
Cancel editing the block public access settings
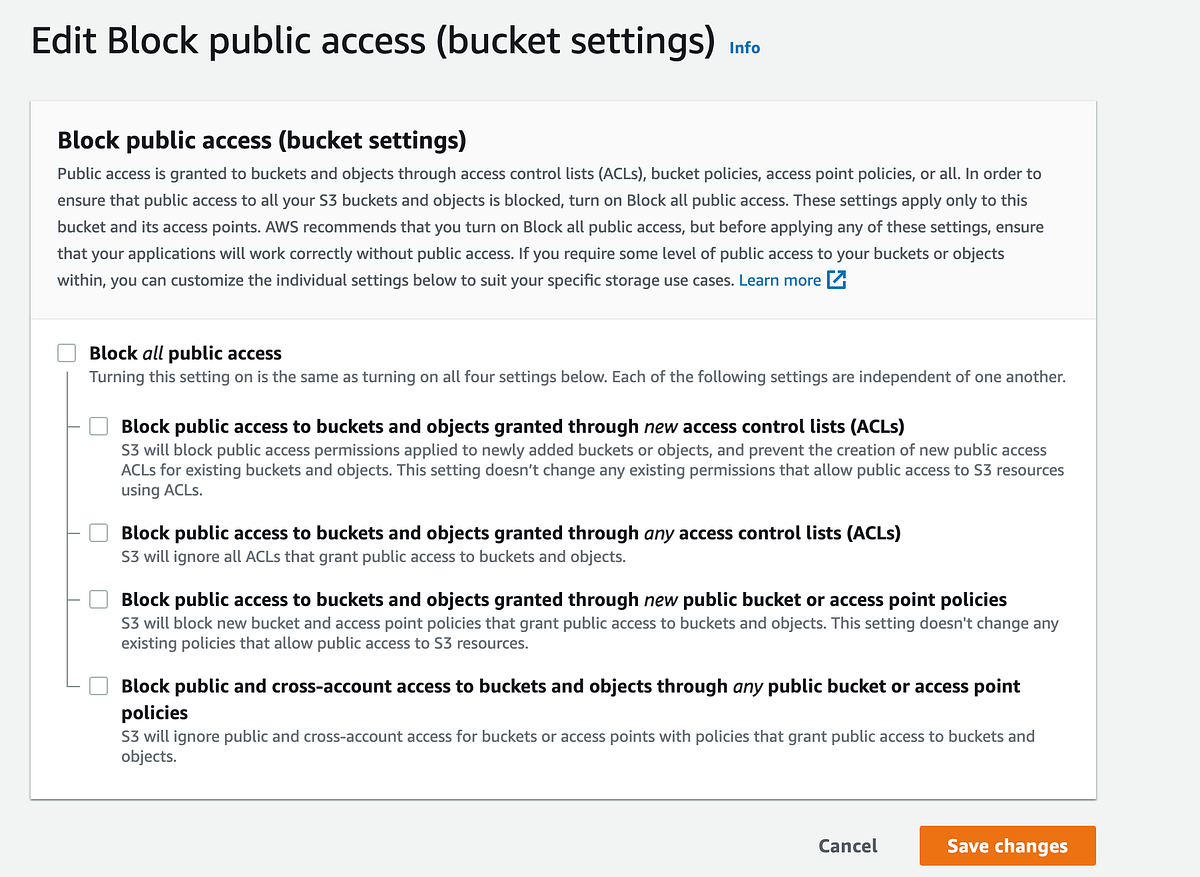click(x=847, y=845)
